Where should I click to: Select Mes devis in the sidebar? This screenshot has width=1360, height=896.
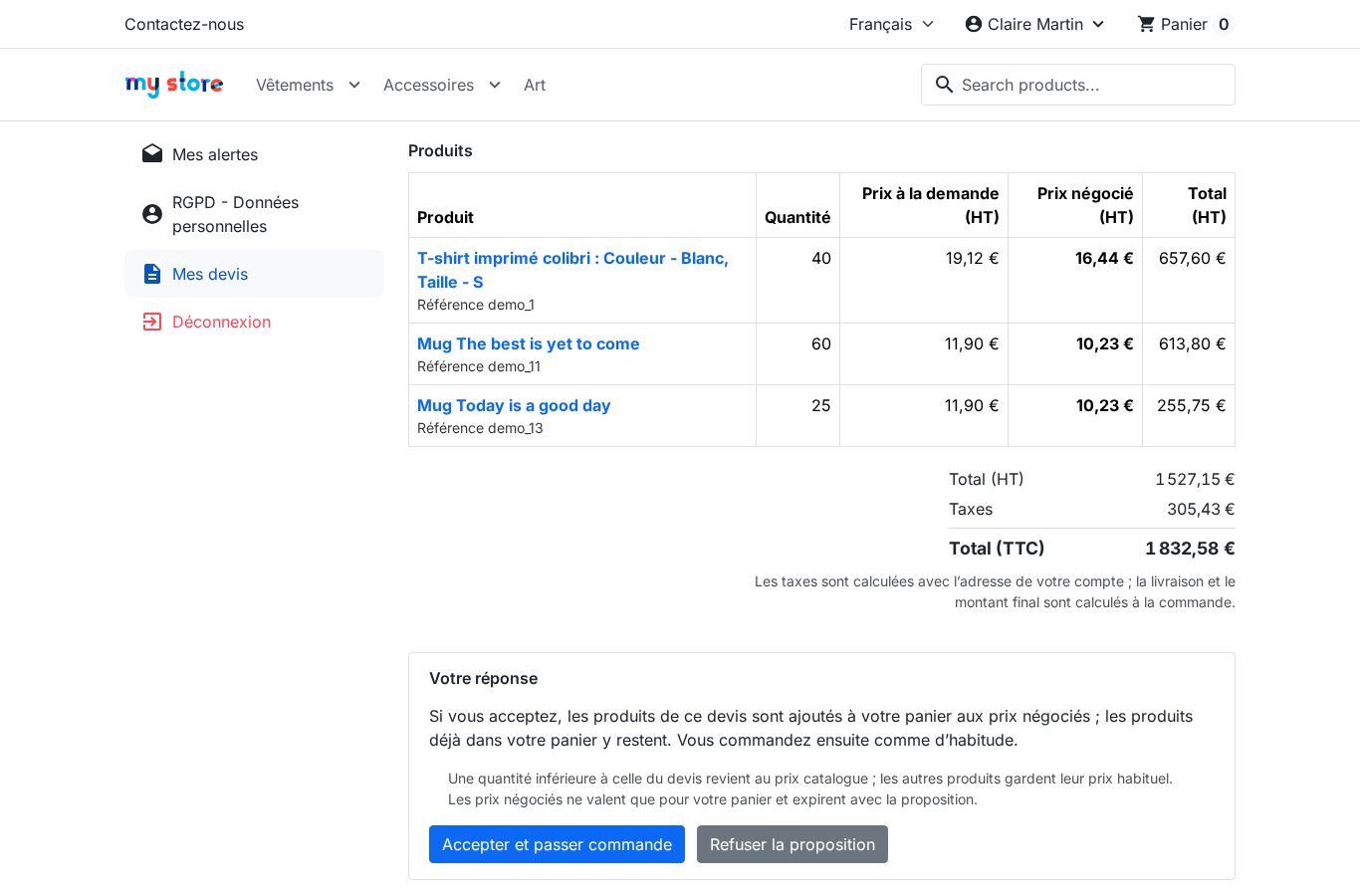point(254,274)
